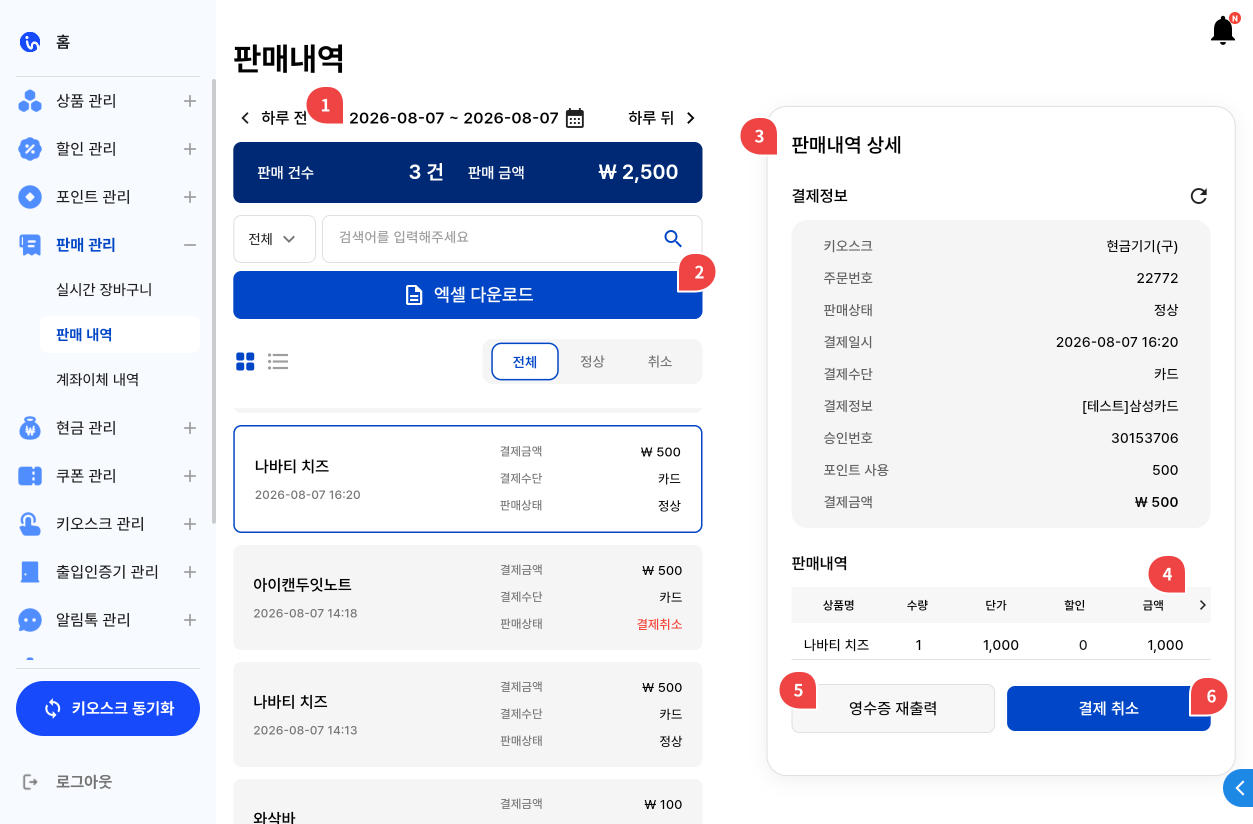
Task: Go to next day chevron
Action: point(690,118)
